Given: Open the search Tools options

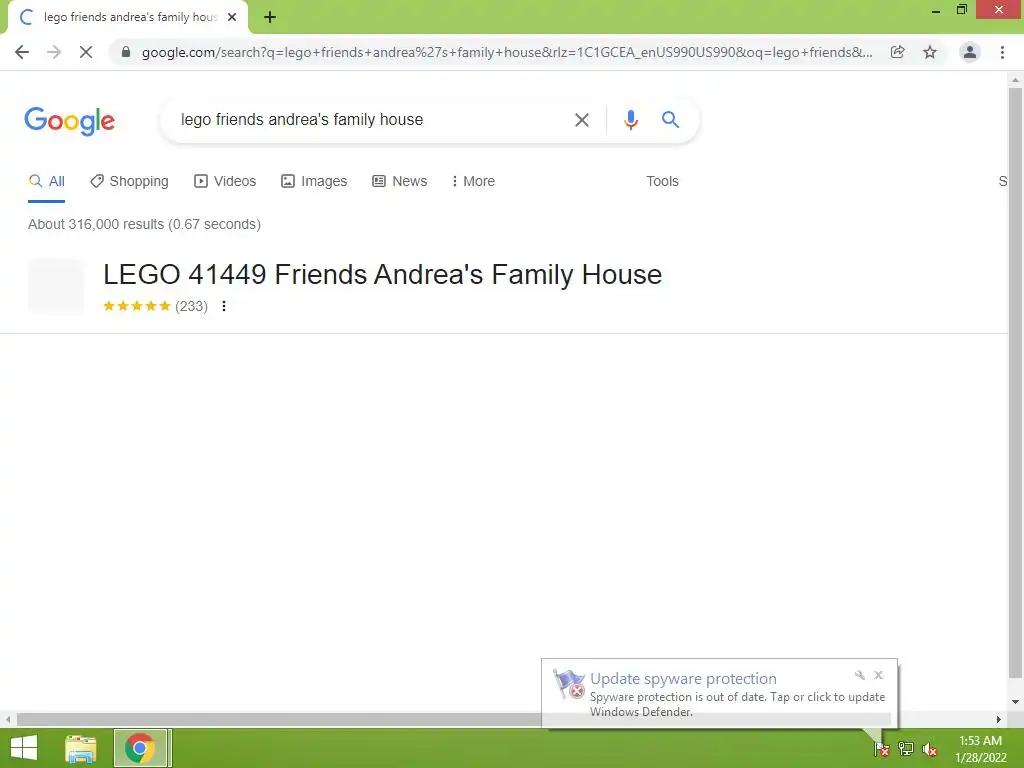Looking at the screenshot, I should [x=662, y=182].
